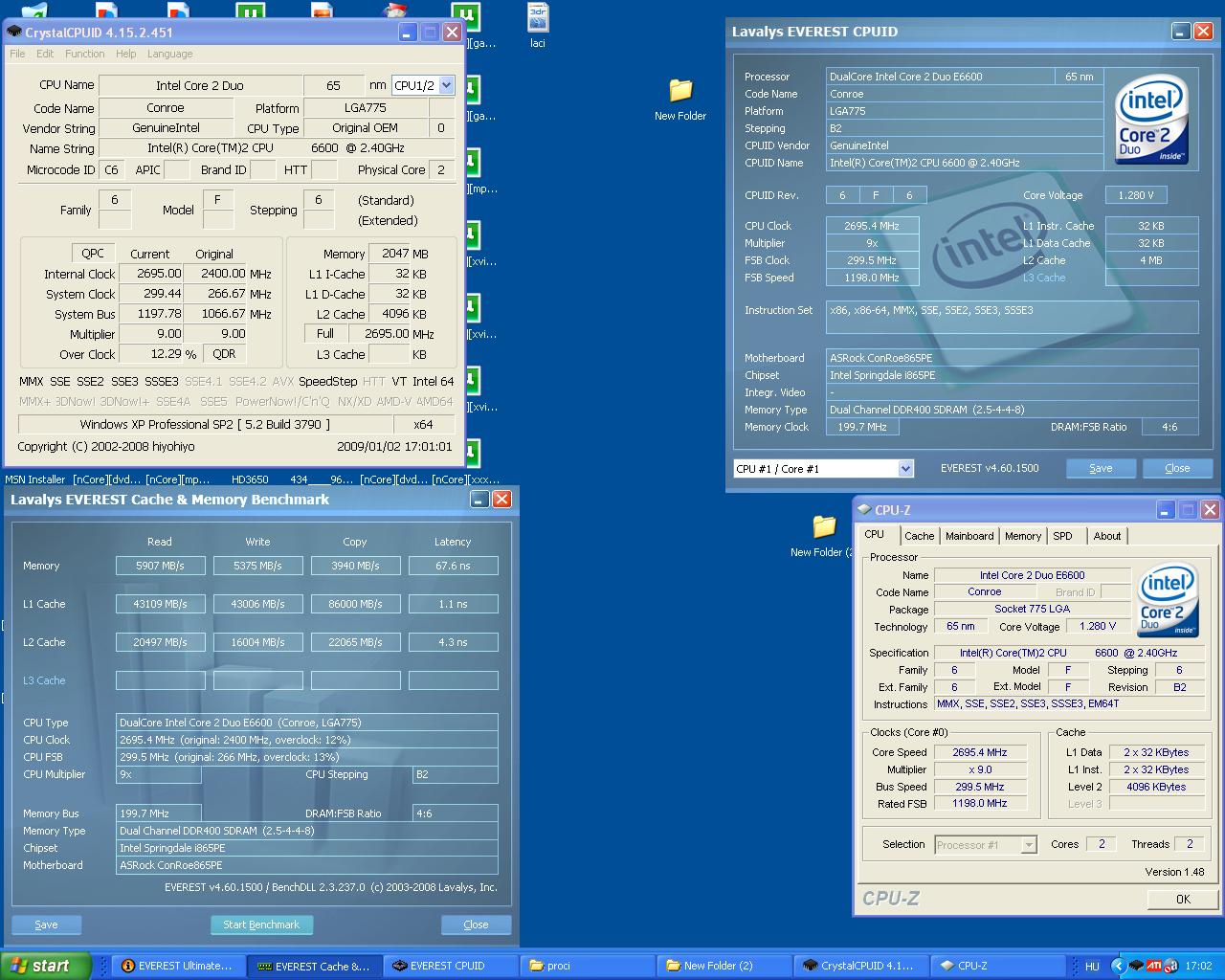The image size is (1225, 980).
Task: Click Close in EVEREST CPUID window
Action: 1177,468
